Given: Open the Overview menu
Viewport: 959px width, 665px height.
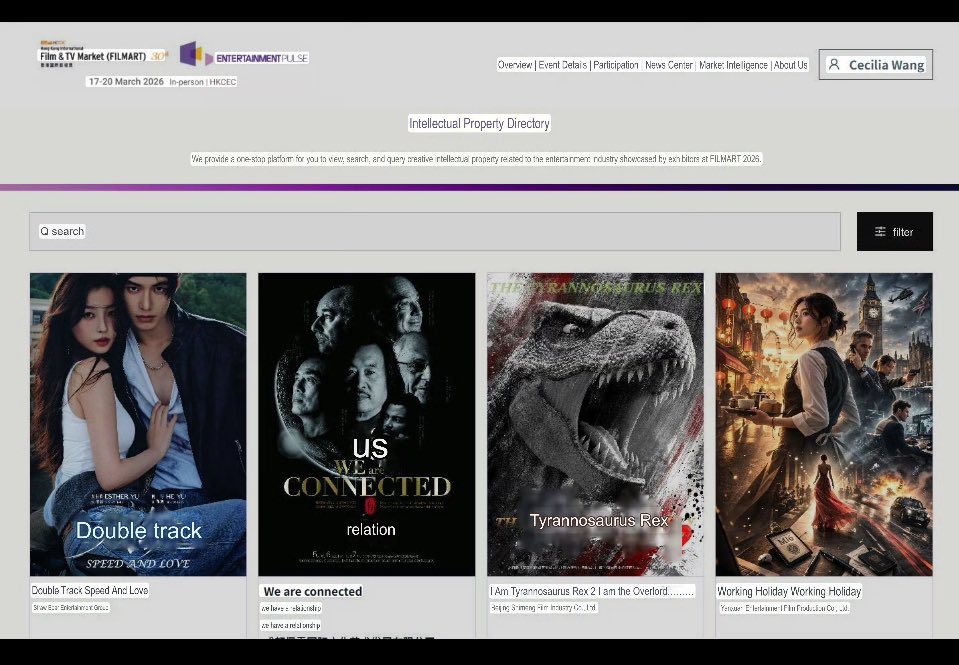Looking at the screenshot, I should click(x=515, y=65).
